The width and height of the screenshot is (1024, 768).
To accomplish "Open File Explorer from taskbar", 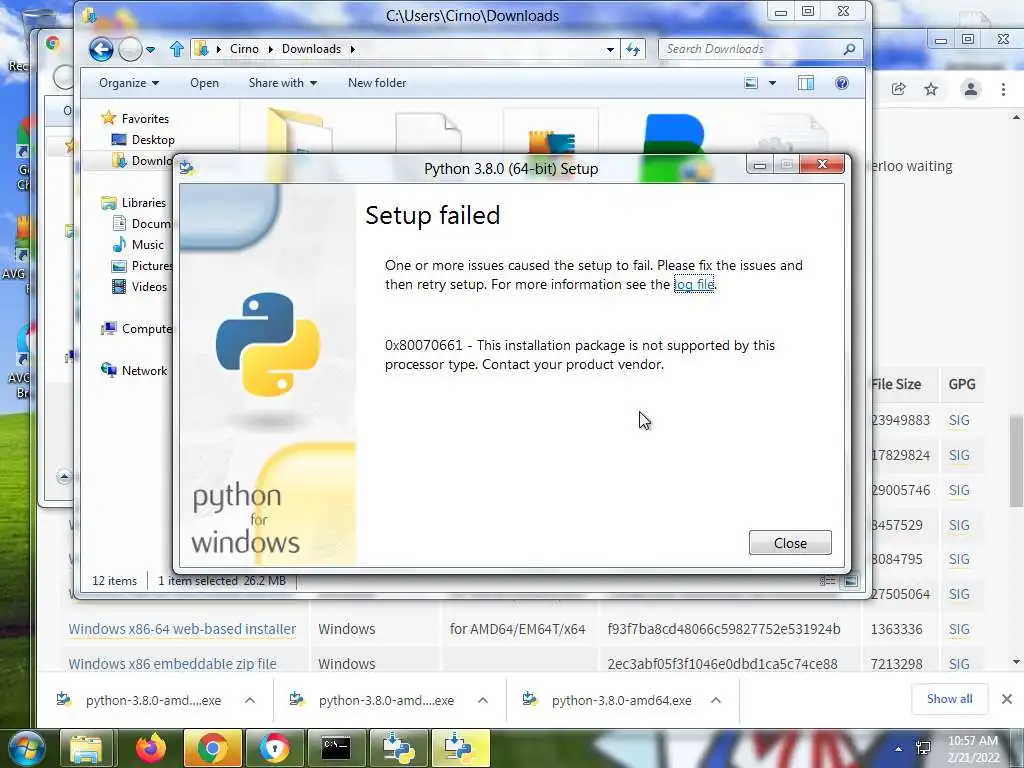I will tap(86, 748).
